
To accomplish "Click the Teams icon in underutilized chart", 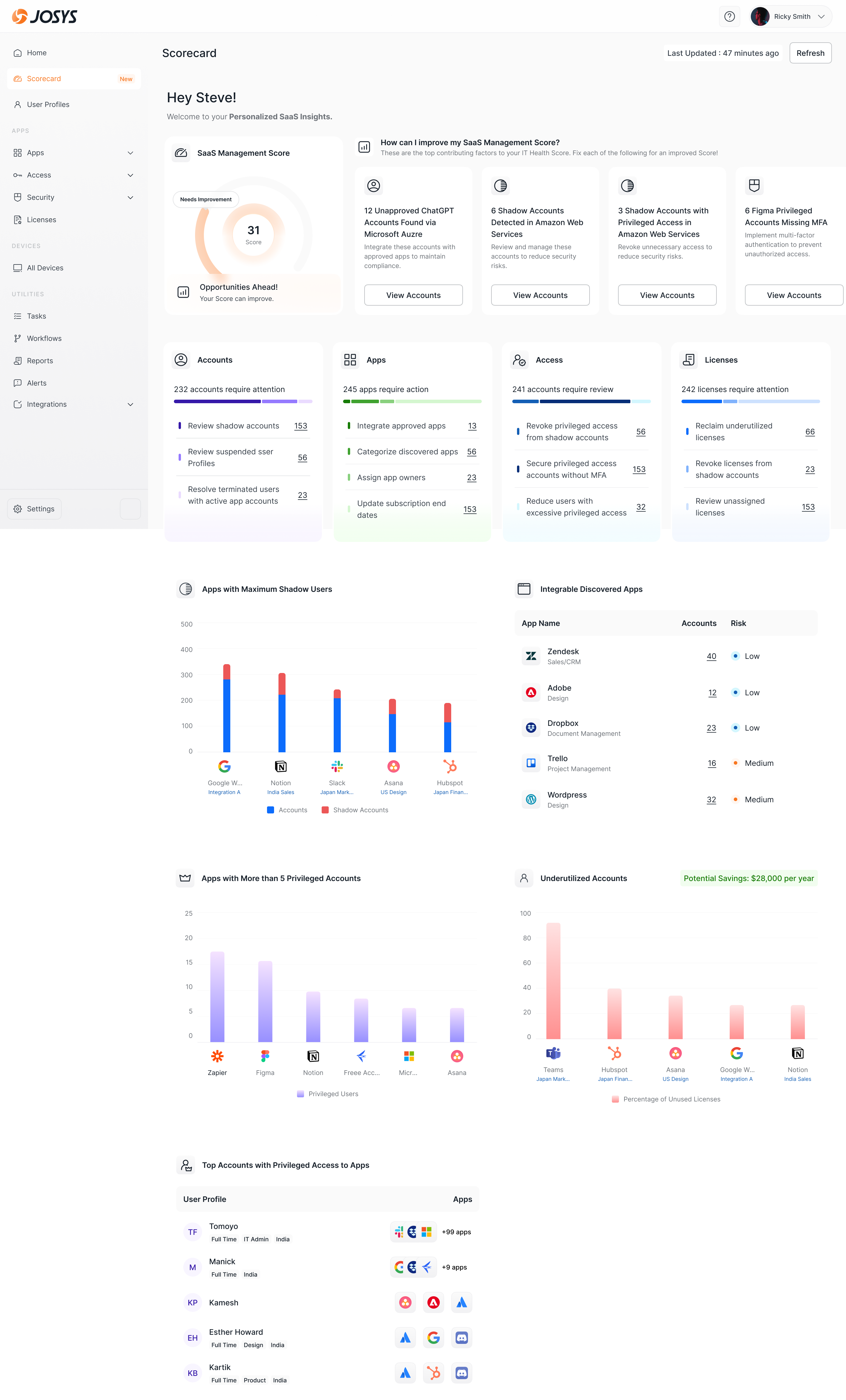I will (553, 1054).
